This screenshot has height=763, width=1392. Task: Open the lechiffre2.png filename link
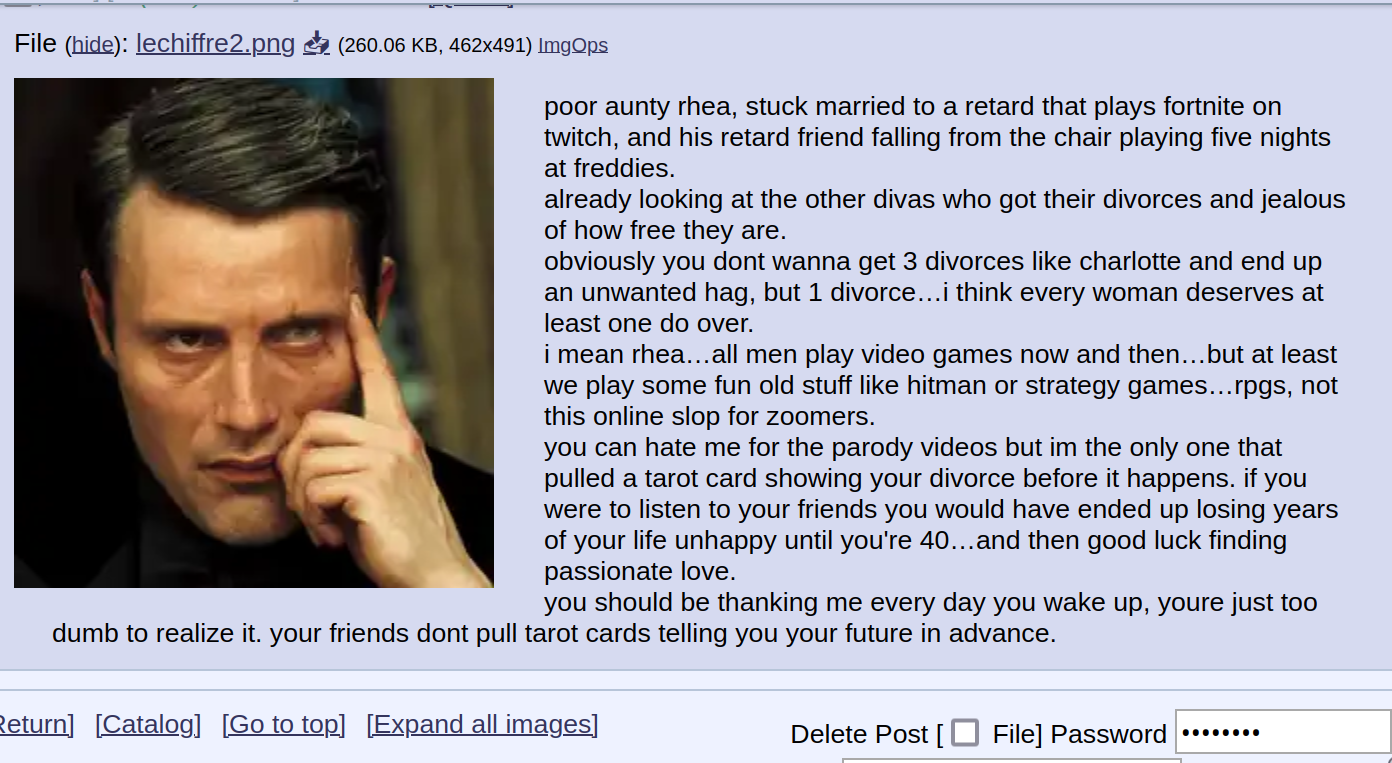tap(216, 43)
